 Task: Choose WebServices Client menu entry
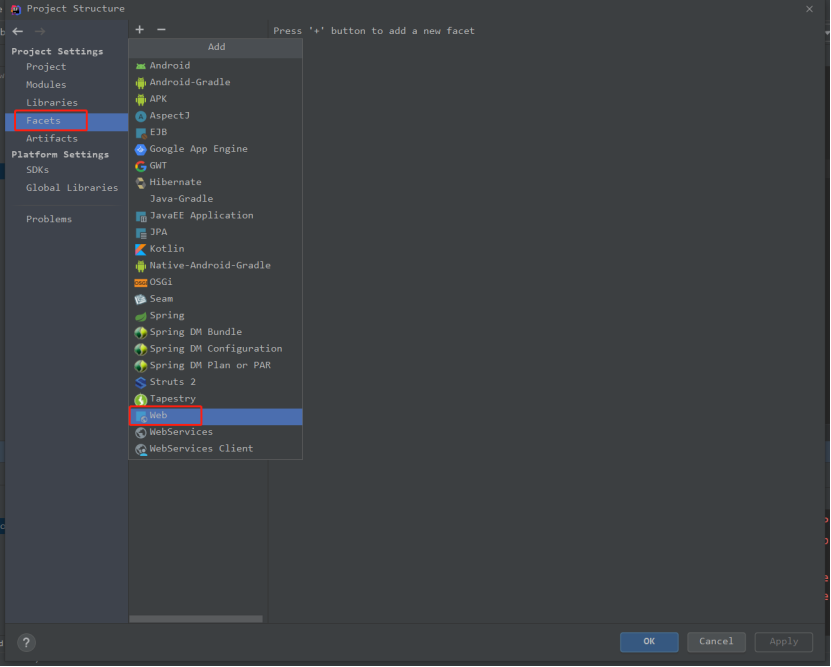click(215, 449)
